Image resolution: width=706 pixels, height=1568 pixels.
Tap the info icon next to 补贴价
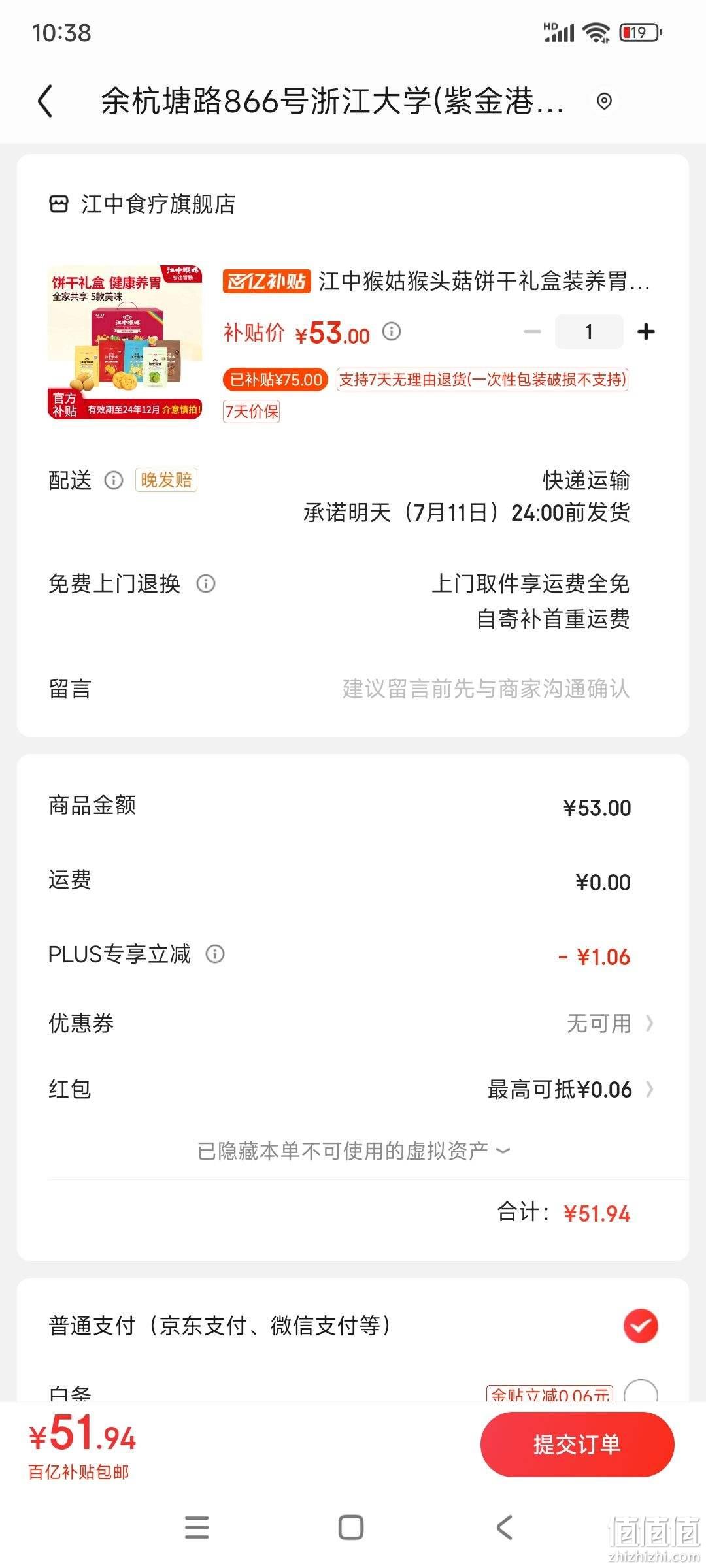(x=392, y=331)
